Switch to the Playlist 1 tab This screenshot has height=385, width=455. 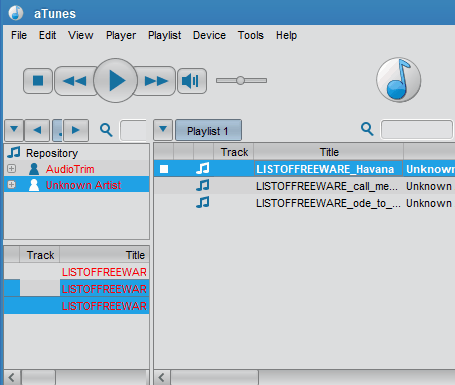[x=208, y=130]
